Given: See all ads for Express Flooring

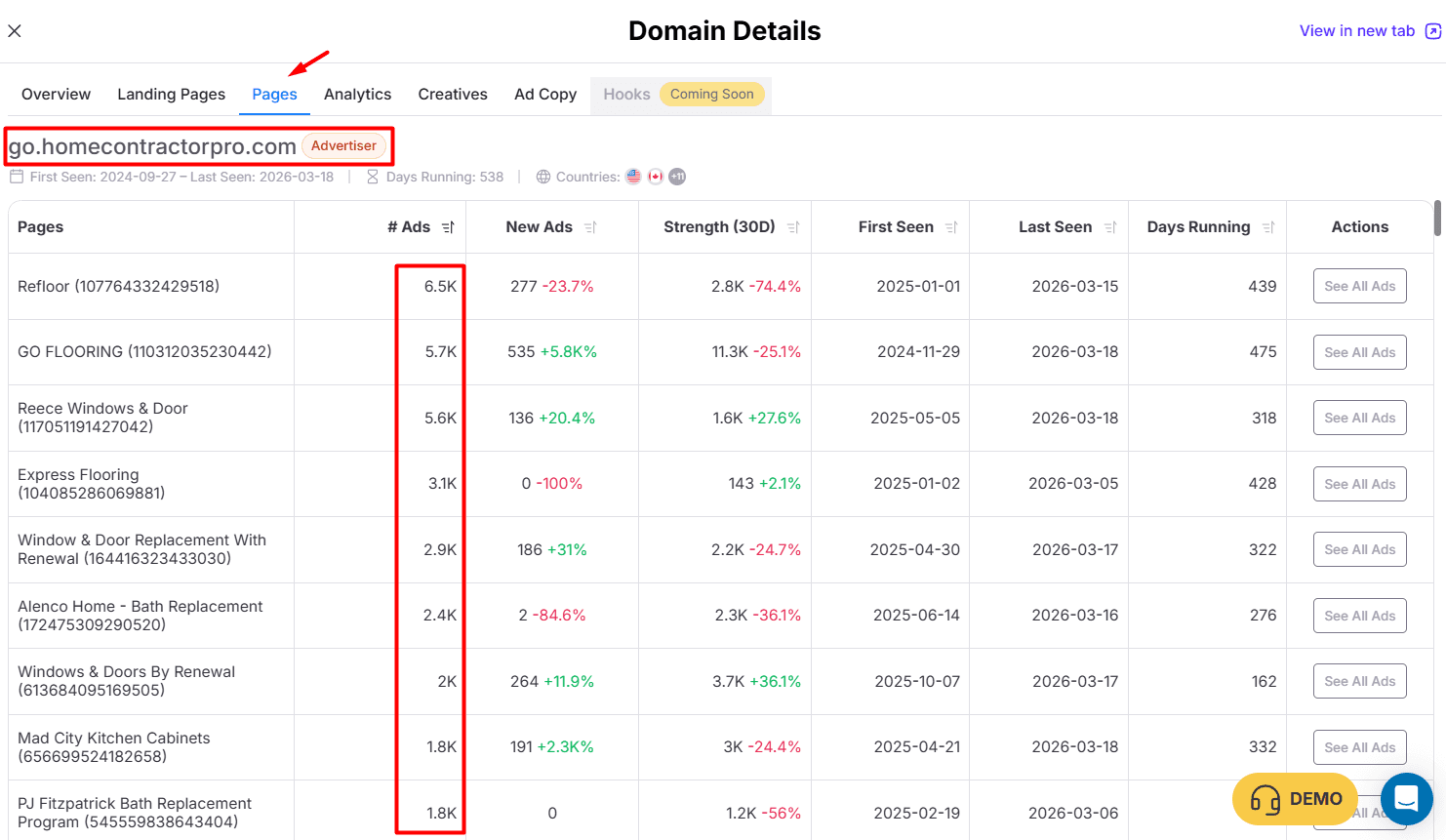Looking at the screenshot, I should 1359,484.
